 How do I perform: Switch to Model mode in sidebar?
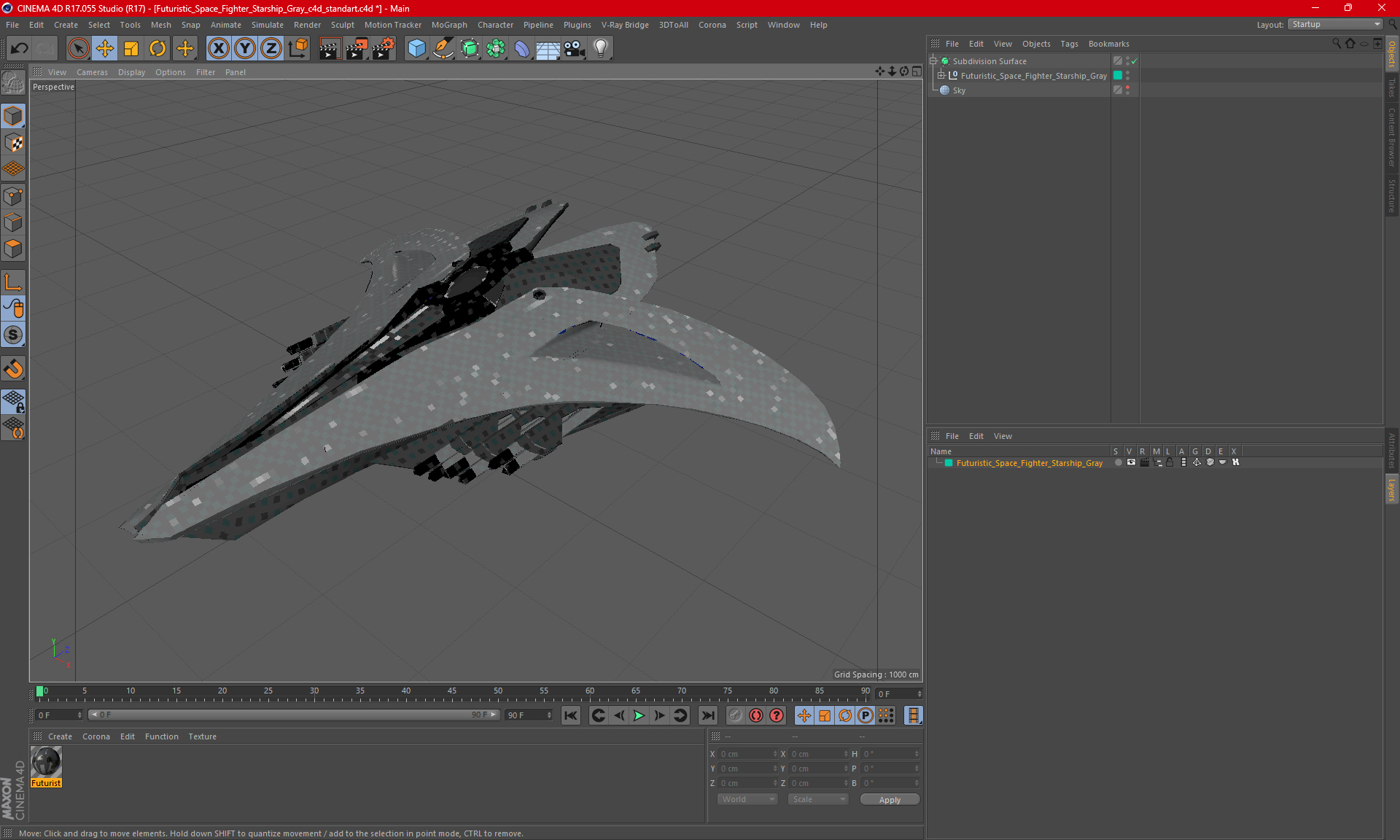click(x=13, y=117)
